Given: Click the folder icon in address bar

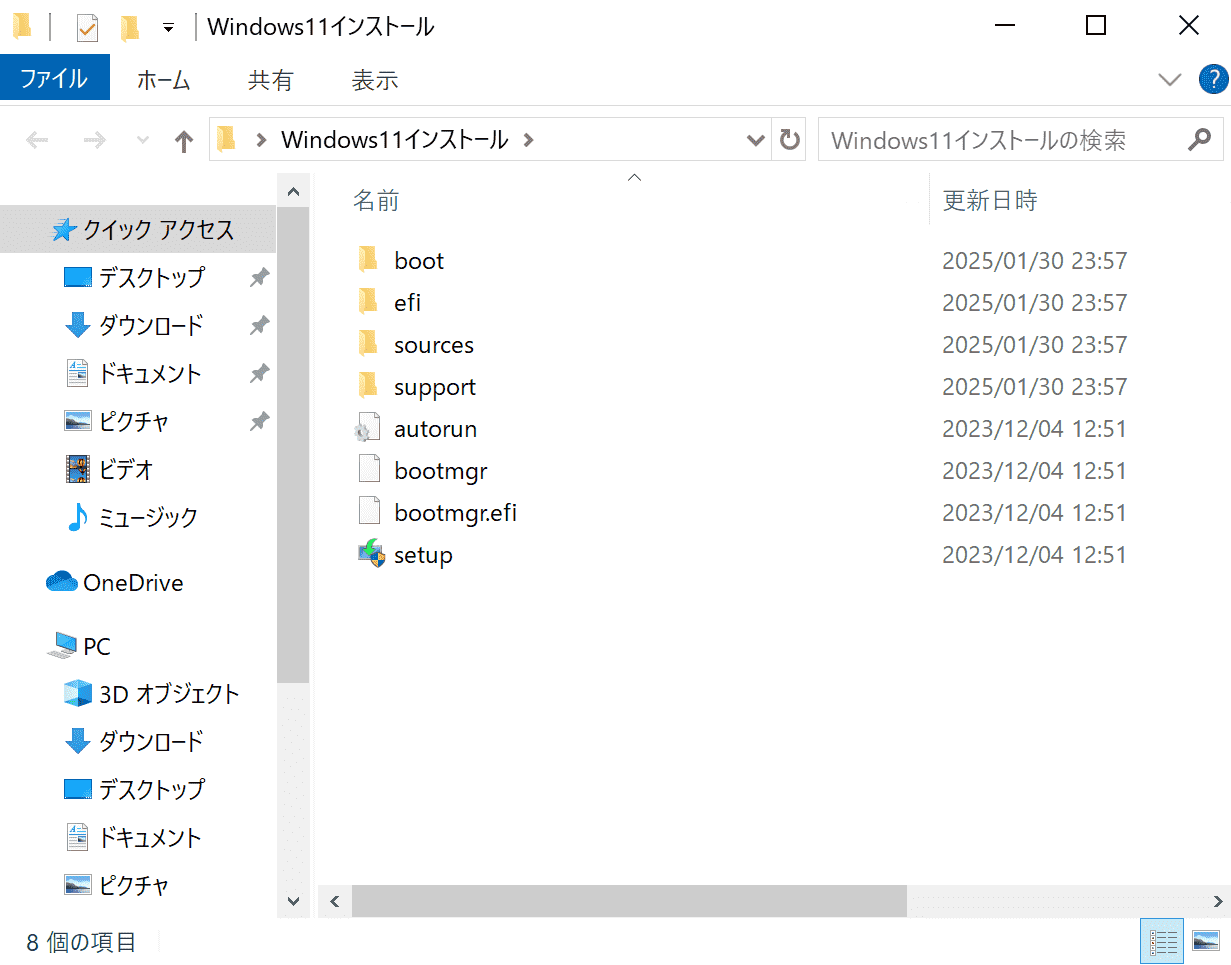Looking at the screenshot, I should 227,139.
